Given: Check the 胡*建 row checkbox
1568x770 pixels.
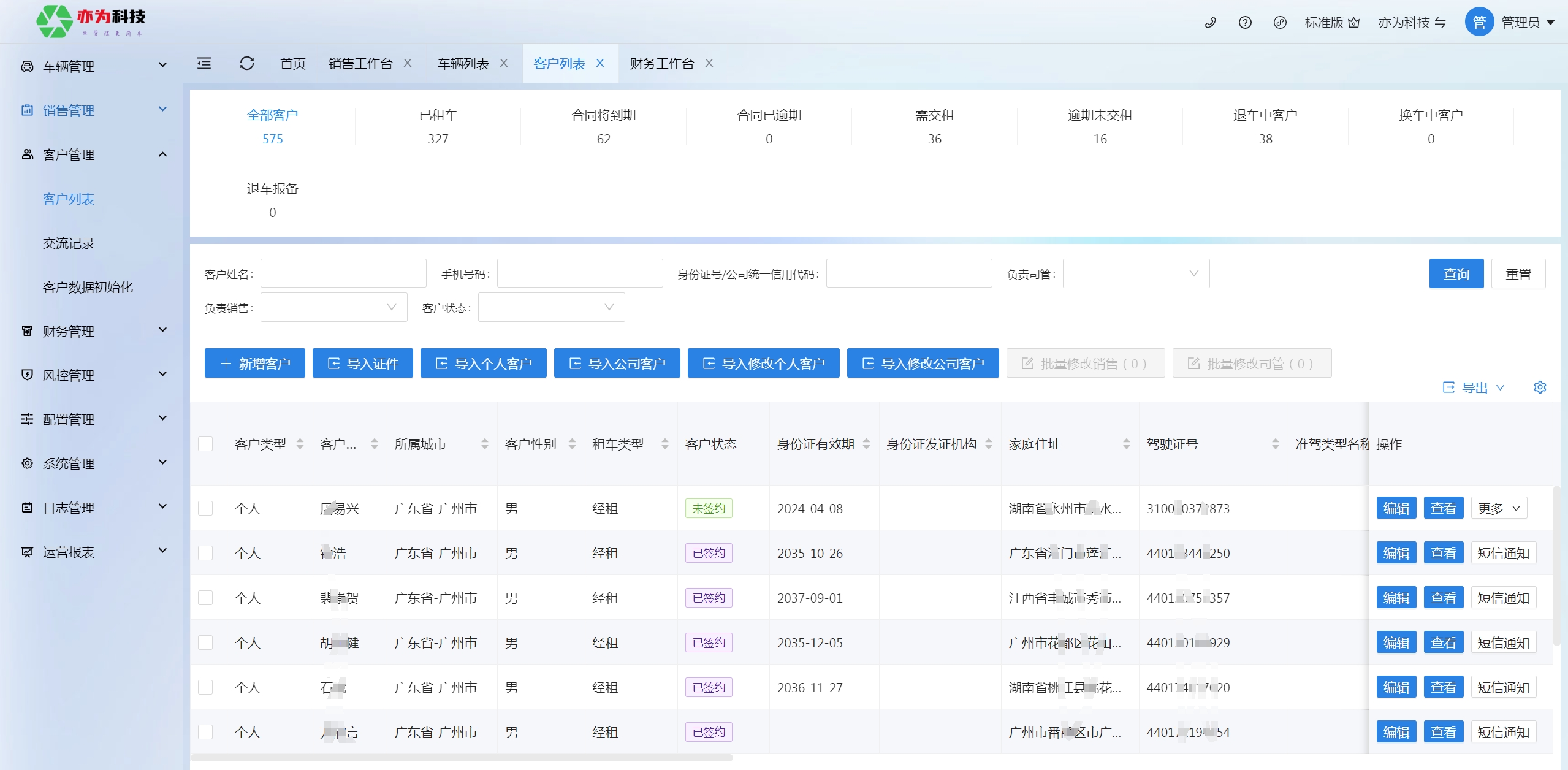Looking at the screenshot, I should click(x=205, y=642).
